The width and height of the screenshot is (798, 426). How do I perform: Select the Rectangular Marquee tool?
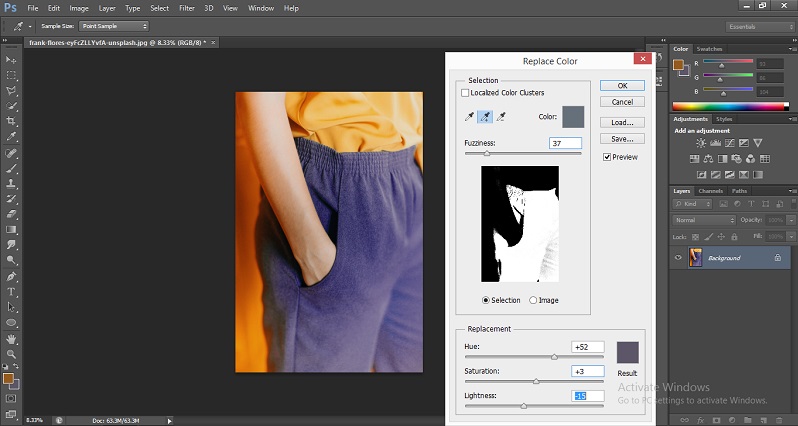coord(11,75)
